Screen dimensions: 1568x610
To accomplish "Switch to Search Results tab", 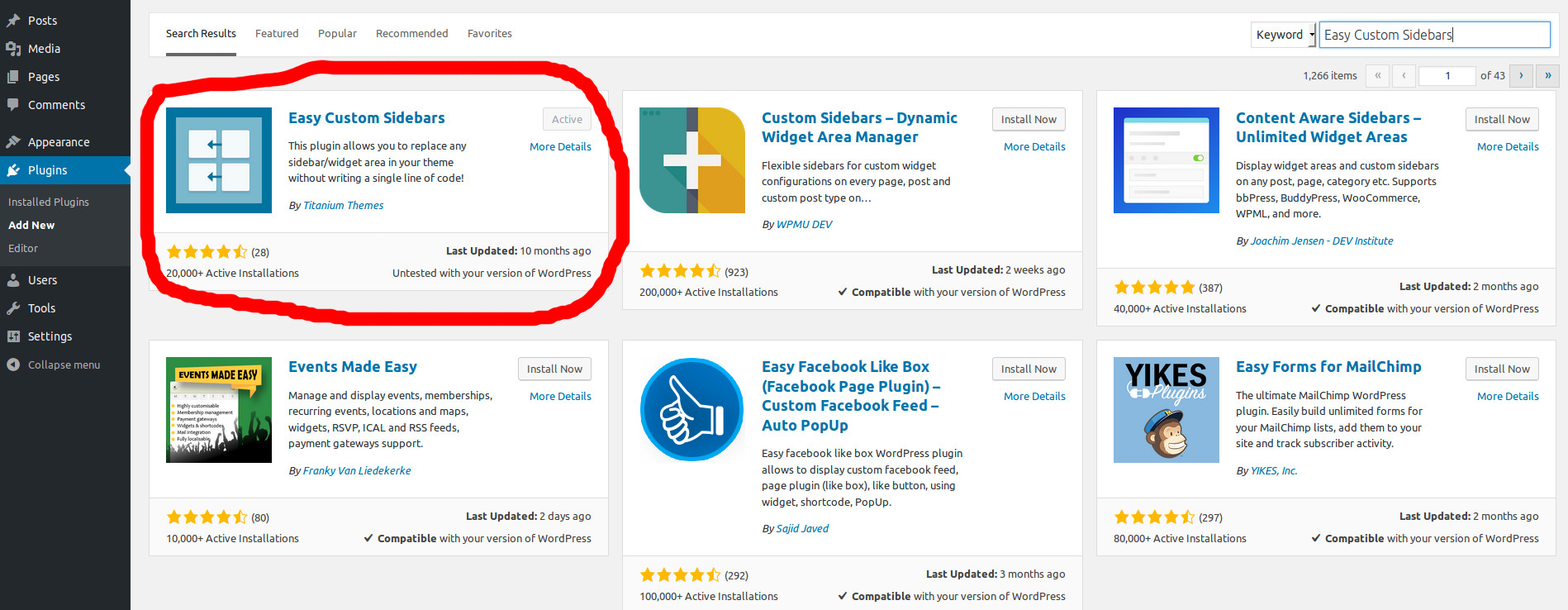I will tap(201, 34).
